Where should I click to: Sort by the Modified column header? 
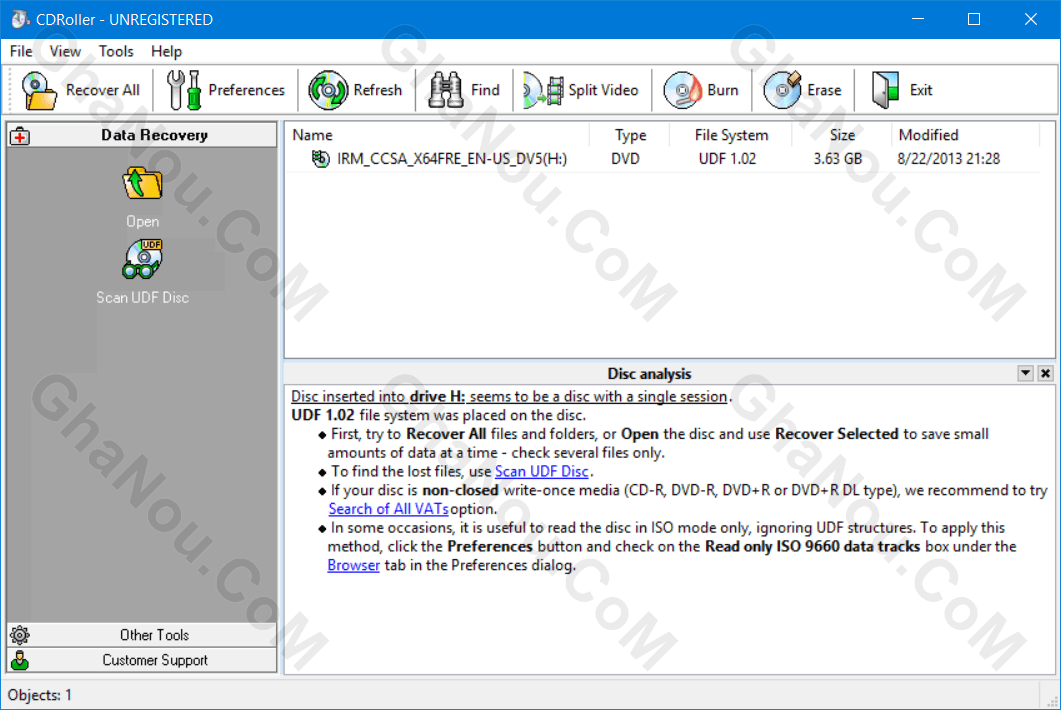pyautogui.click(x=965, y=135)
